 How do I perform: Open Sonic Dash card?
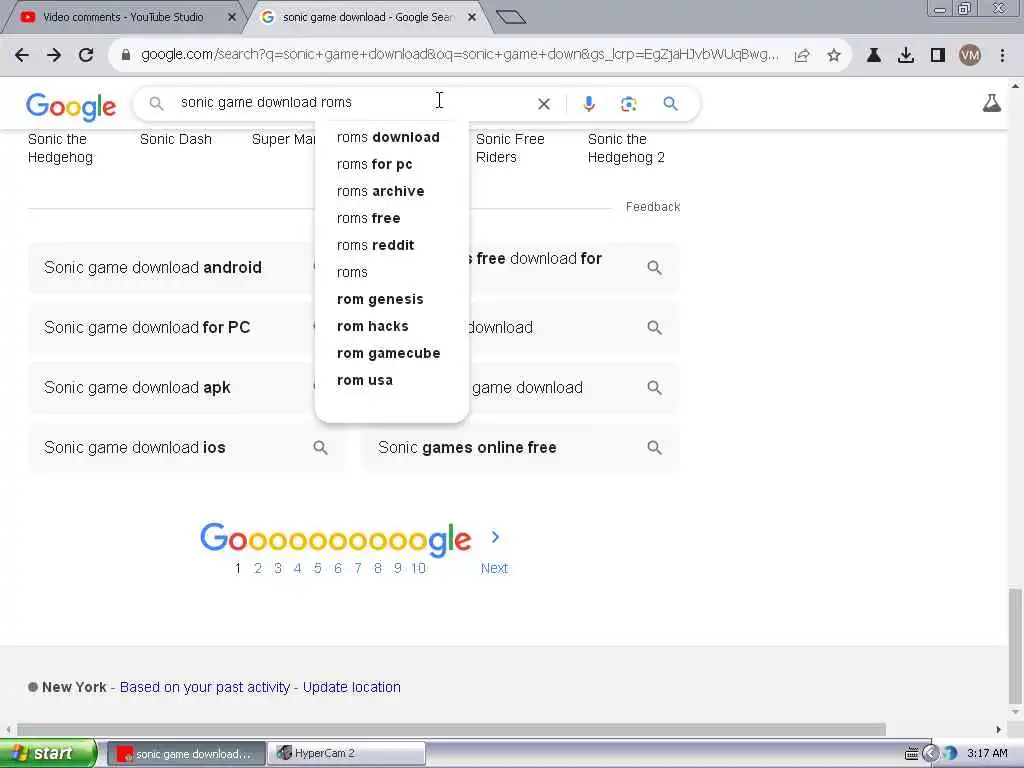pyautogui.click(x=176, y=139)
